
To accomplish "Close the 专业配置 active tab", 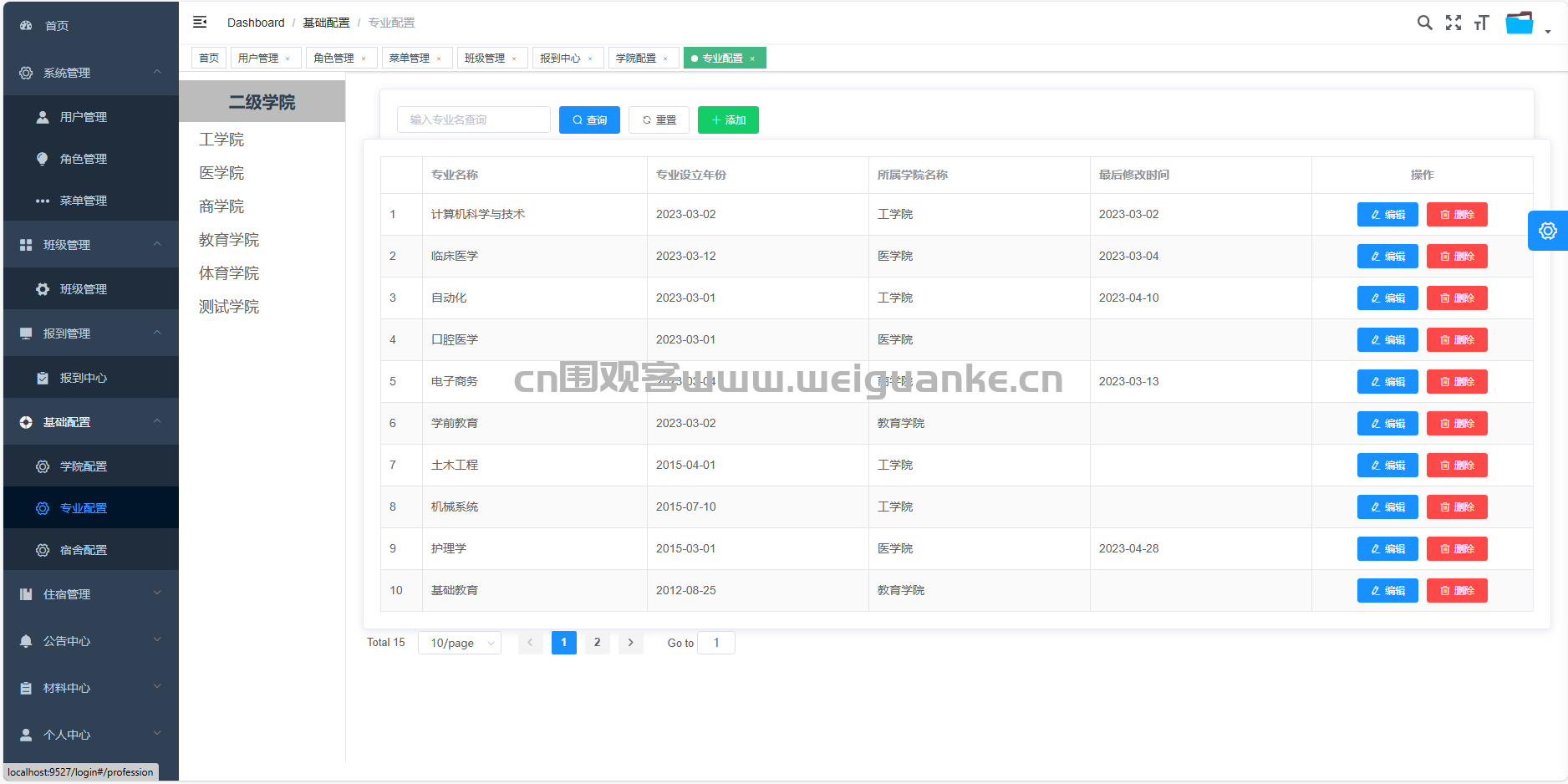I will 752,59.
